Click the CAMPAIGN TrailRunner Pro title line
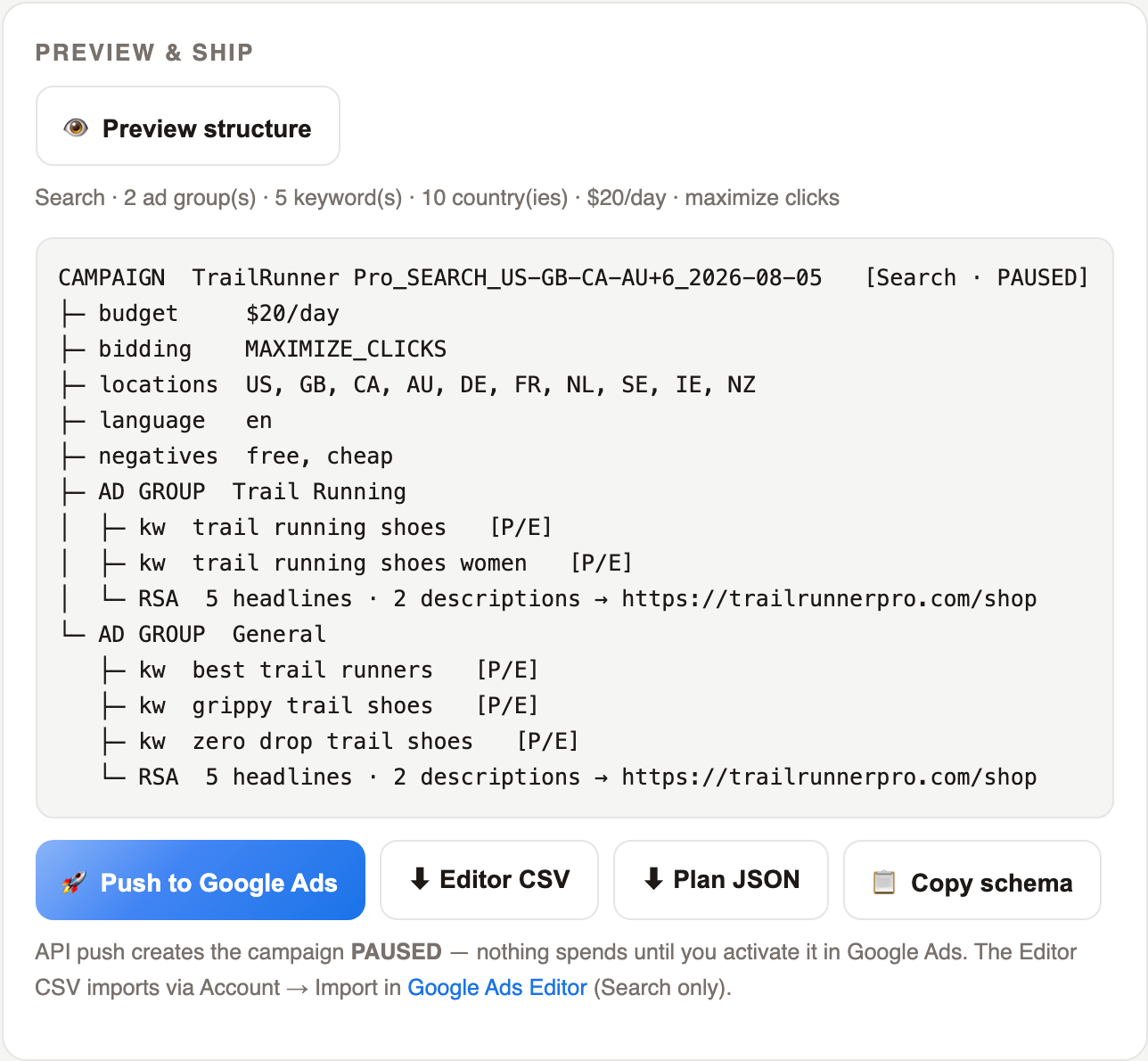Viewport: 1148px width, 1061px height. (574, 277)
